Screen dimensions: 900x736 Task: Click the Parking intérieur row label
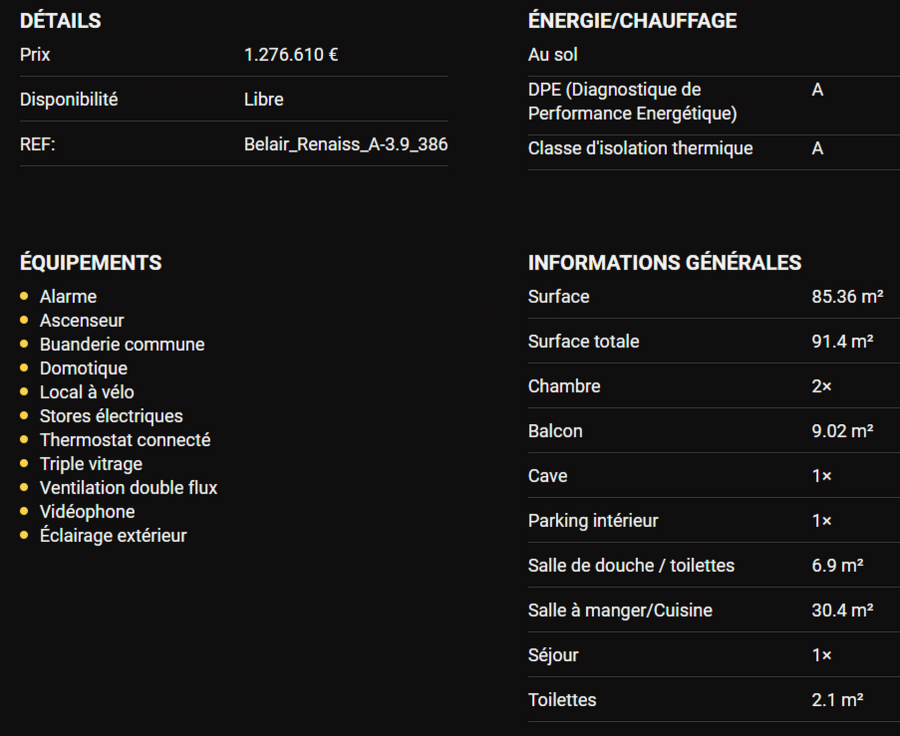coord(594,521)
